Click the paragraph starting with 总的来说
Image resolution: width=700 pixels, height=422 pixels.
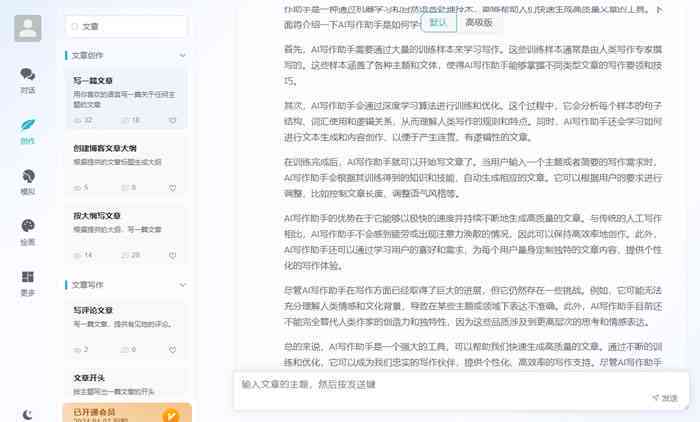click(473, 355)
